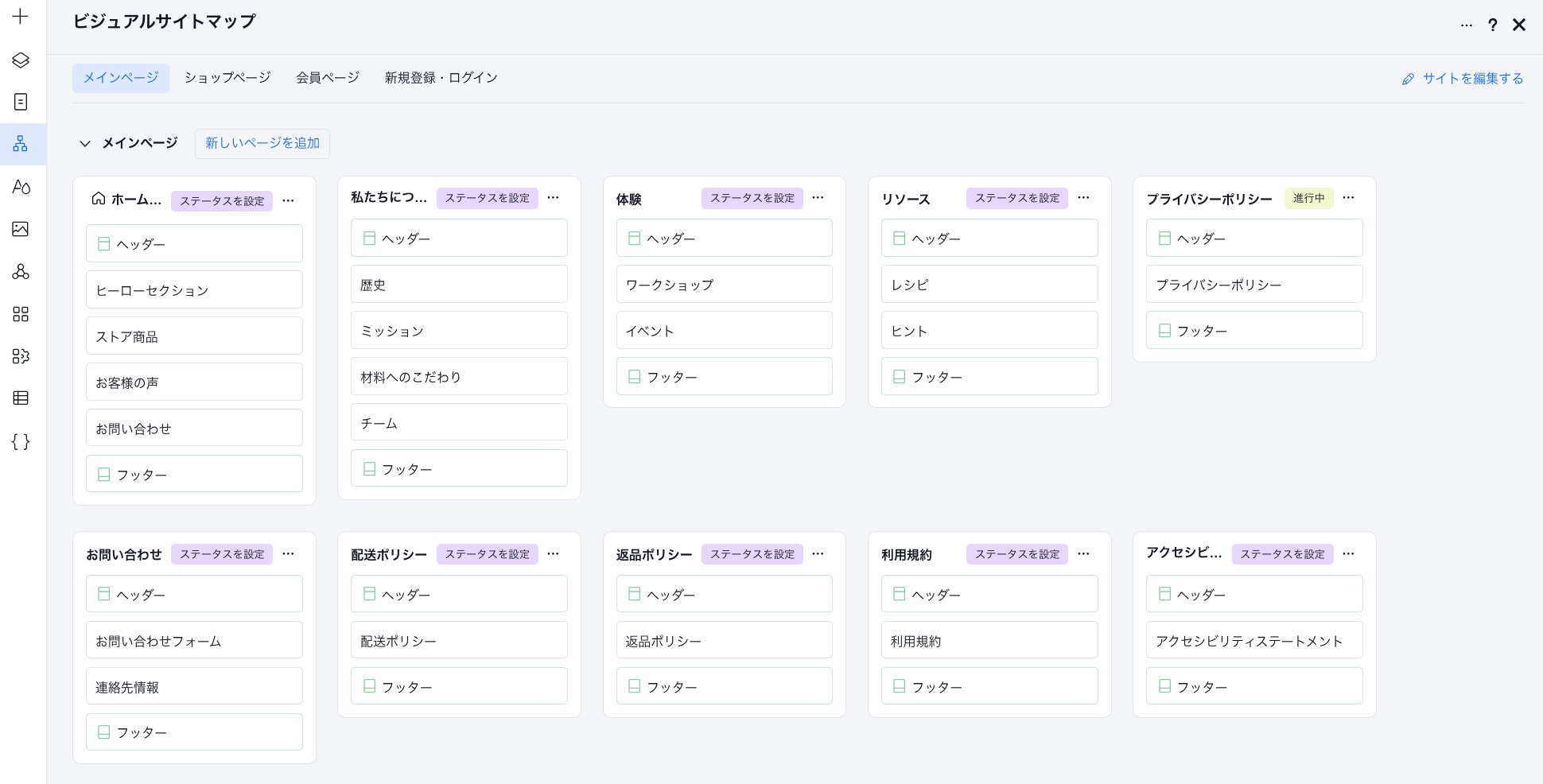Open the 私たちについて card options menu

[554, 198]
